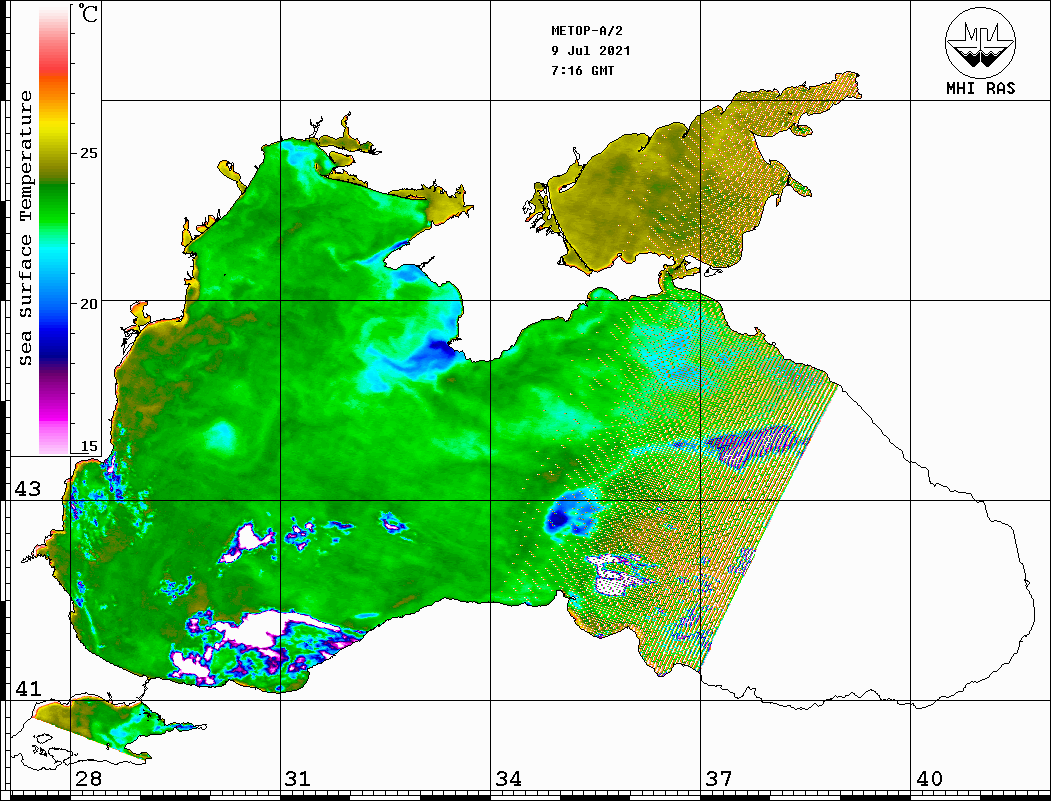Click the 'MHI RAS' label text

(981, 88)
